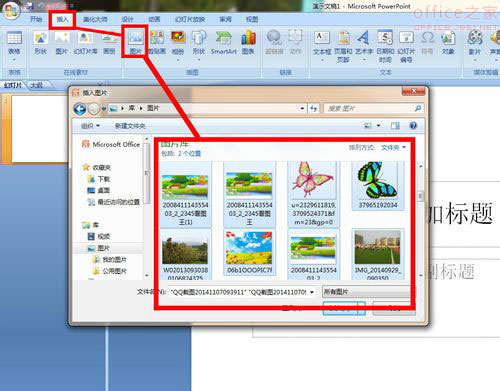Open the file type 所有图片 dropdown
Viewport: 500px width, 391px height.
(x=367, y=292)
